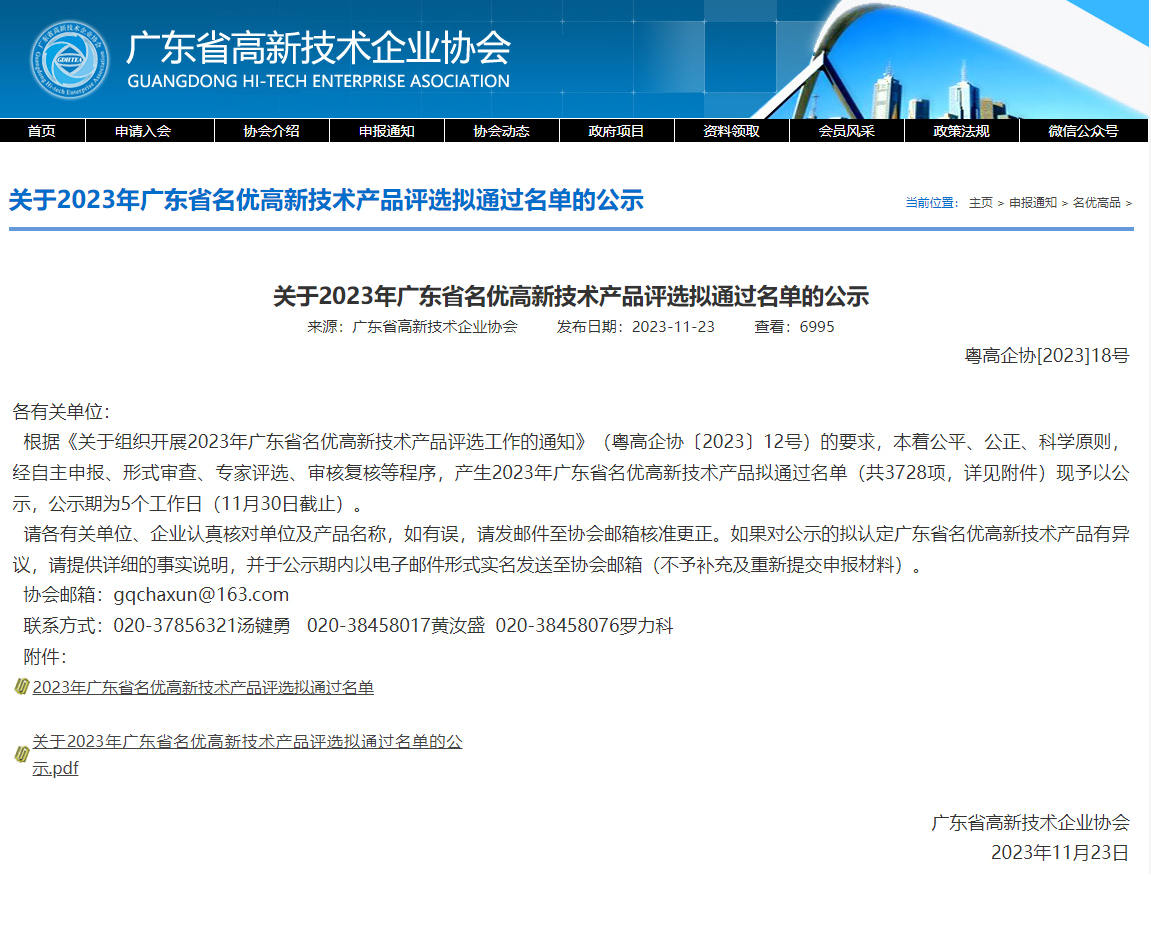Screen dimensions: 1151x939
Task: Click the centered bold article title
Action: click(571, 296)
